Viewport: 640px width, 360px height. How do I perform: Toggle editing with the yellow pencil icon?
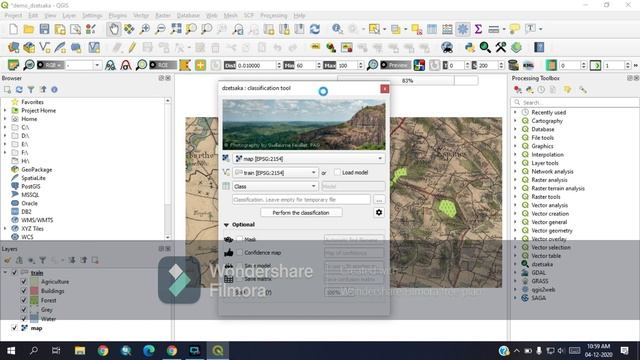[x=132, y=47]
